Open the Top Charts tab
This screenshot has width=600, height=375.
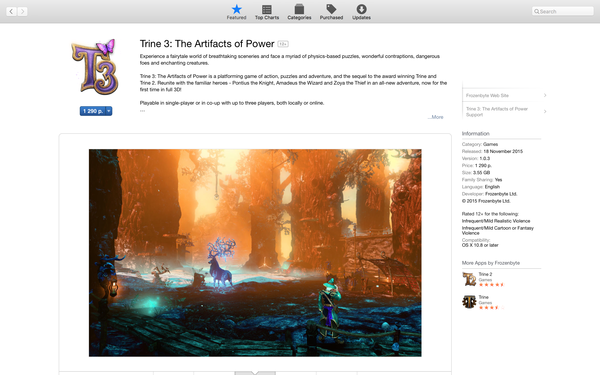tap(267, 12)
